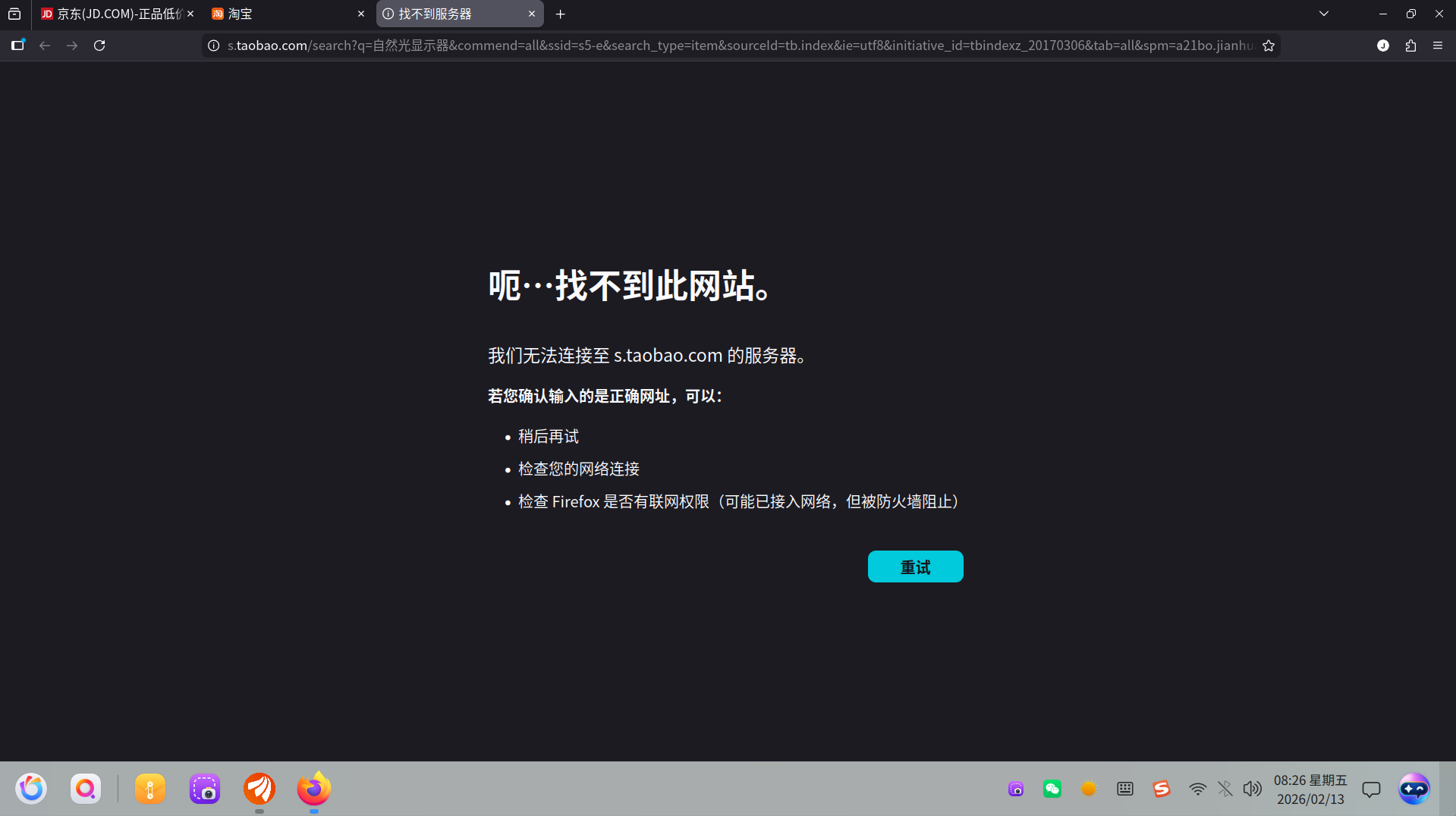Launch Firefox from the taskbar dock
This screenshot has height=816, width=1456.
point(313,789)
